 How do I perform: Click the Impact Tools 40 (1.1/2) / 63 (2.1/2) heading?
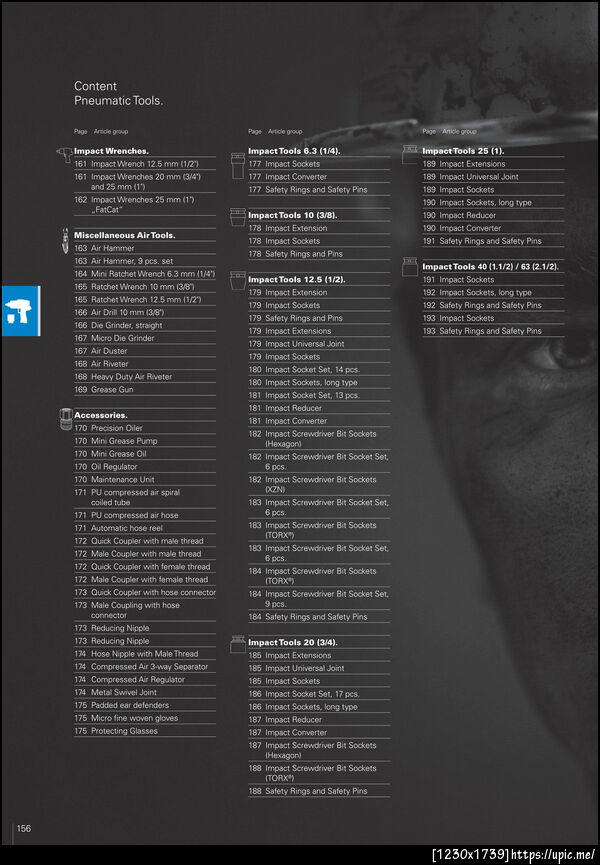(490, 266)
